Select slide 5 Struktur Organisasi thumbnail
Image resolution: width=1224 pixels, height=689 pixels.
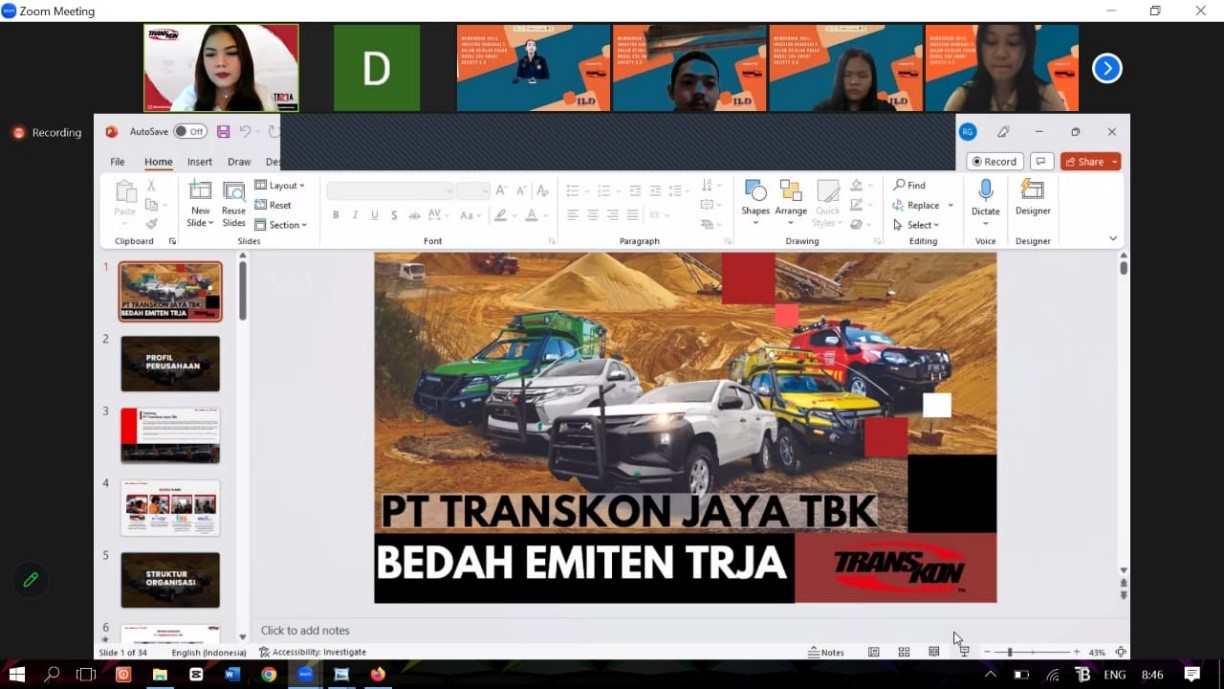[170, 580]
